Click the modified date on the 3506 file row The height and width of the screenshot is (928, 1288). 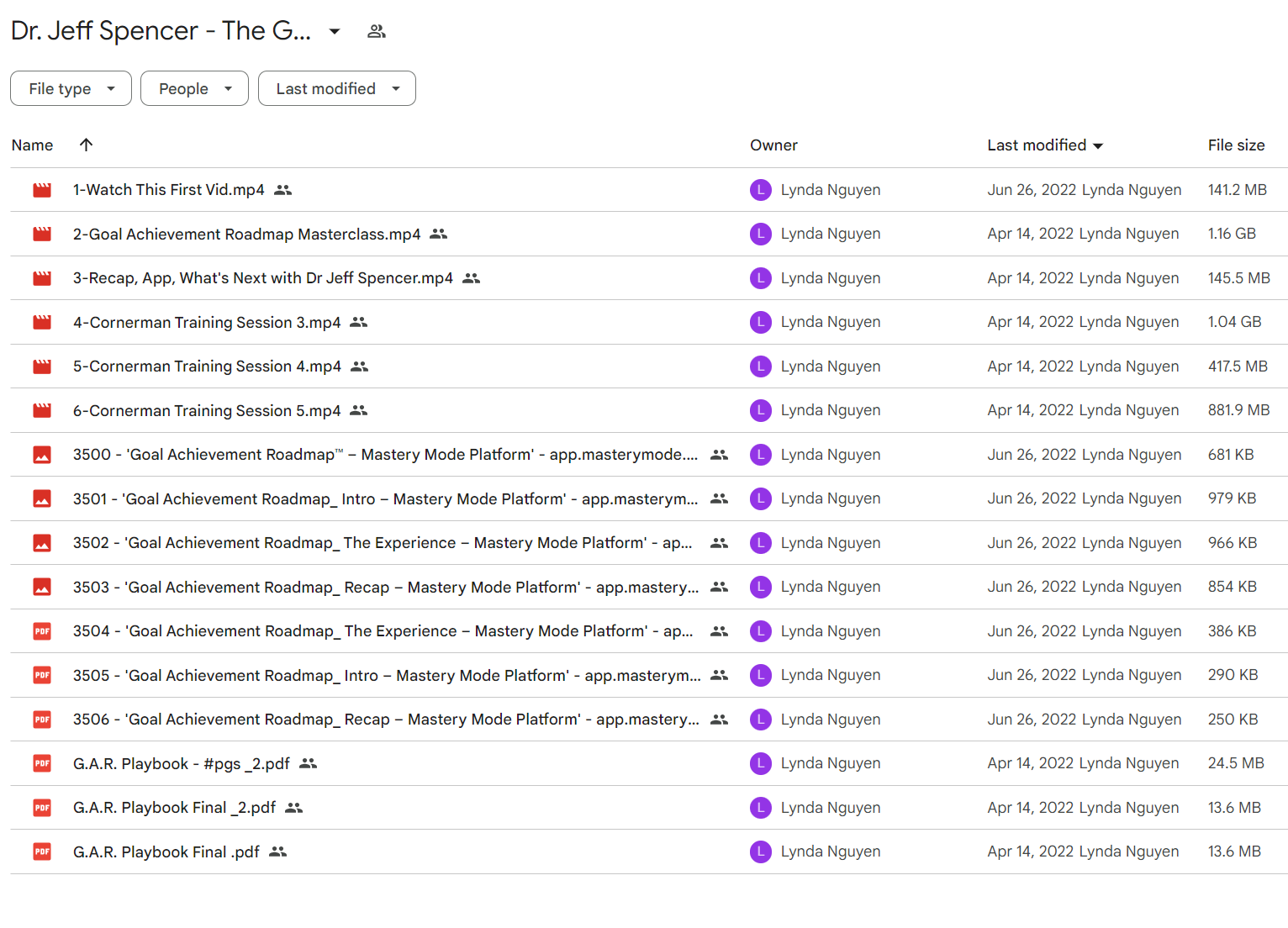(1032, 720)
